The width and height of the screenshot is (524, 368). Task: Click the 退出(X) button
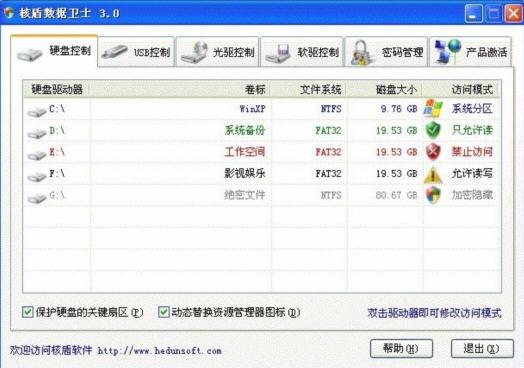(482, 349)
